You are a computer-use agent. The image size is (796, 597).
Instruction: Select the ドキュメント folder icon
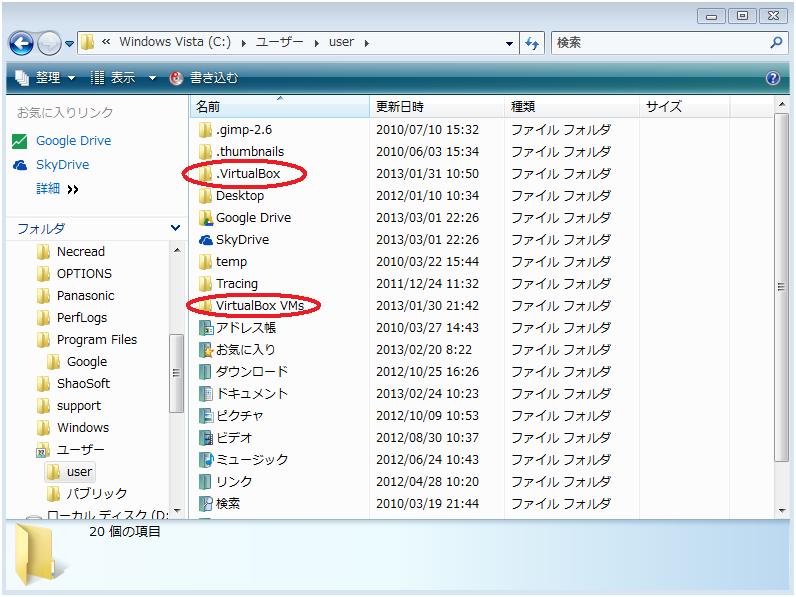tap(205, 394)
